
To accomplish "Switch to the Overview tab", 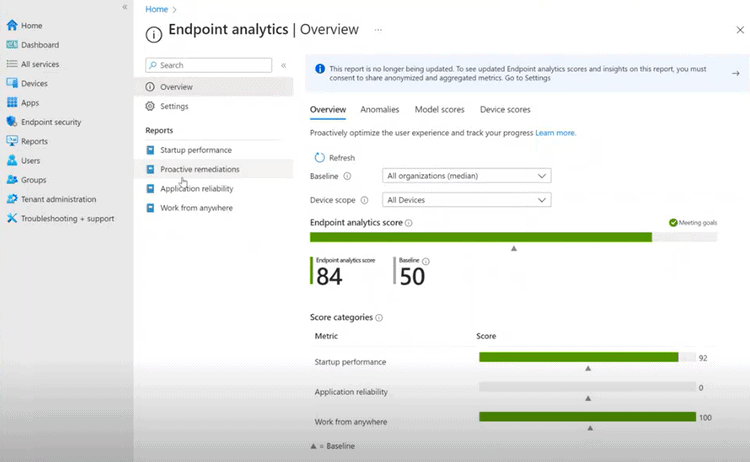I will coord(328,109).
